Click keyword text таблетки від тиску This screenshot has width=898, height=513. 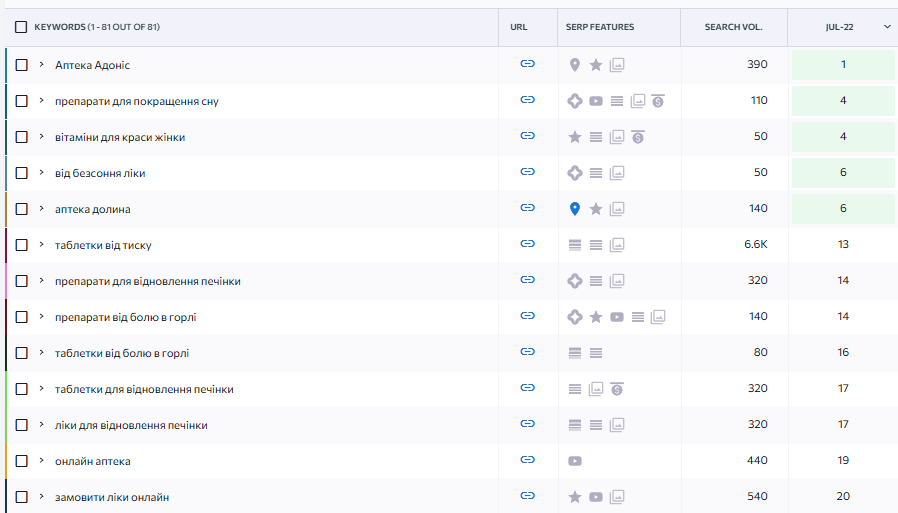pos(103,245)
